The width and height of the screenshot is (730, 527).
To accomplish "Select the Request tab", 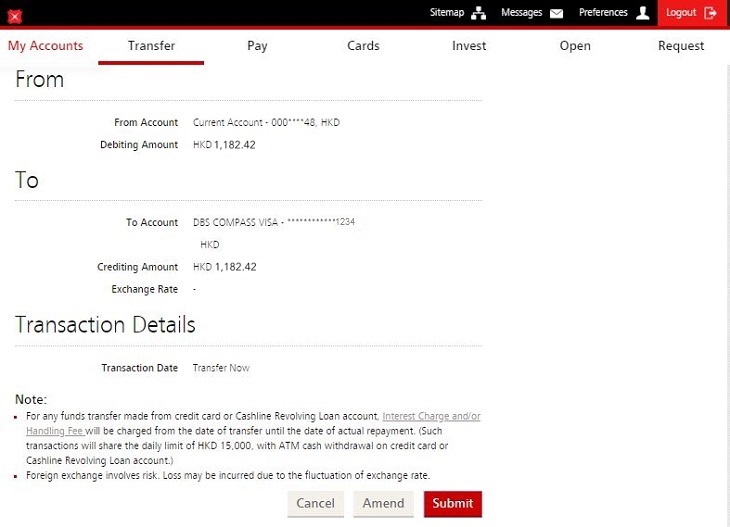I will tap(681, 46).
